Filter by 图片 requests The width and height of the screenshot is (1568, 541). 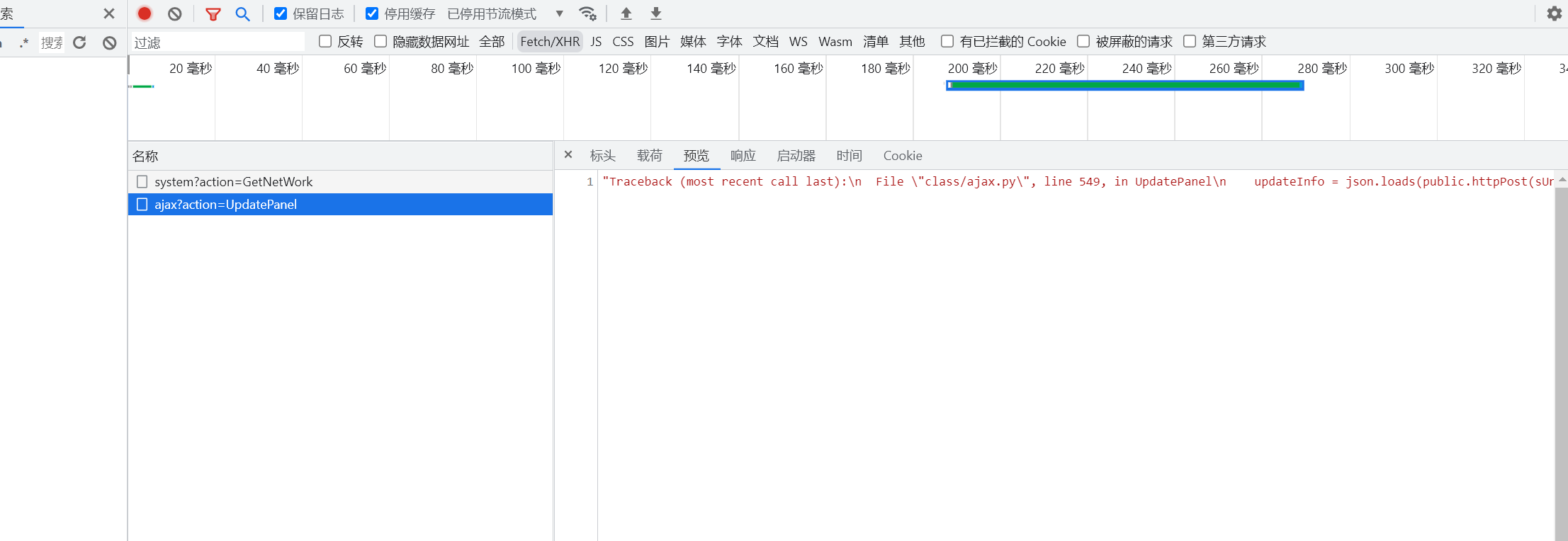pyautogui.click(x=657, y=42)
